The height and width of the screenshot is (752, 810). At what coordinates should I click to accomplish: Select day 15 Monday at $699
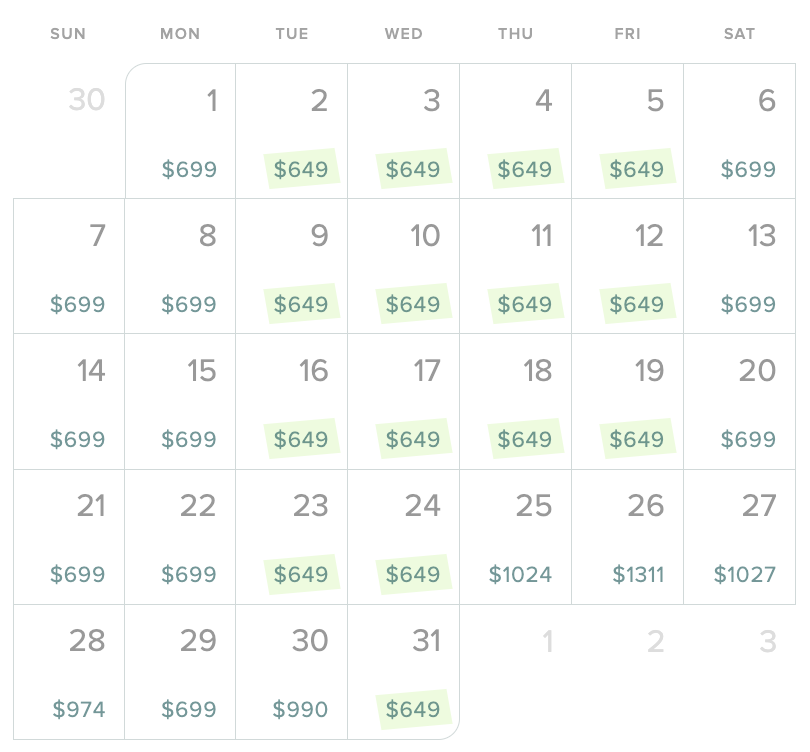tap(181, 402)
